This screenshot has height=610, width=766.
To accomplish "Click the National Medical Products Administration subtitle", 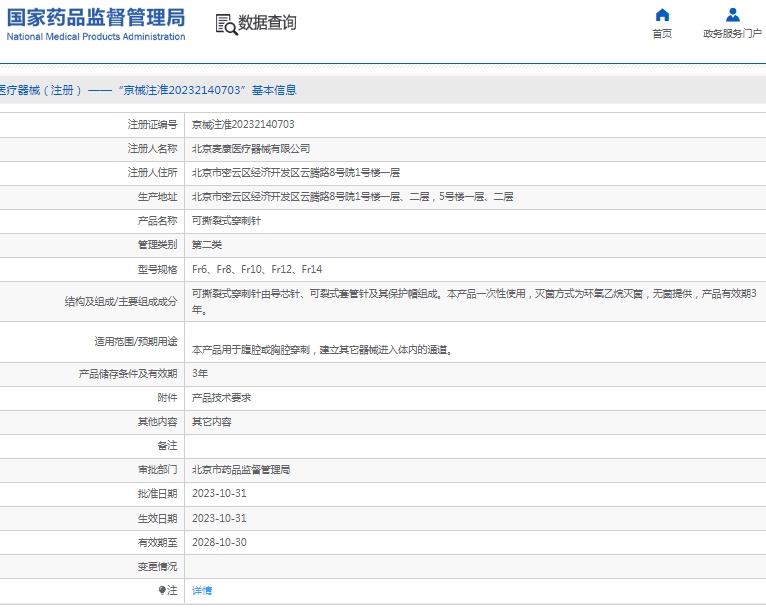I will click(x=96, y=37).
